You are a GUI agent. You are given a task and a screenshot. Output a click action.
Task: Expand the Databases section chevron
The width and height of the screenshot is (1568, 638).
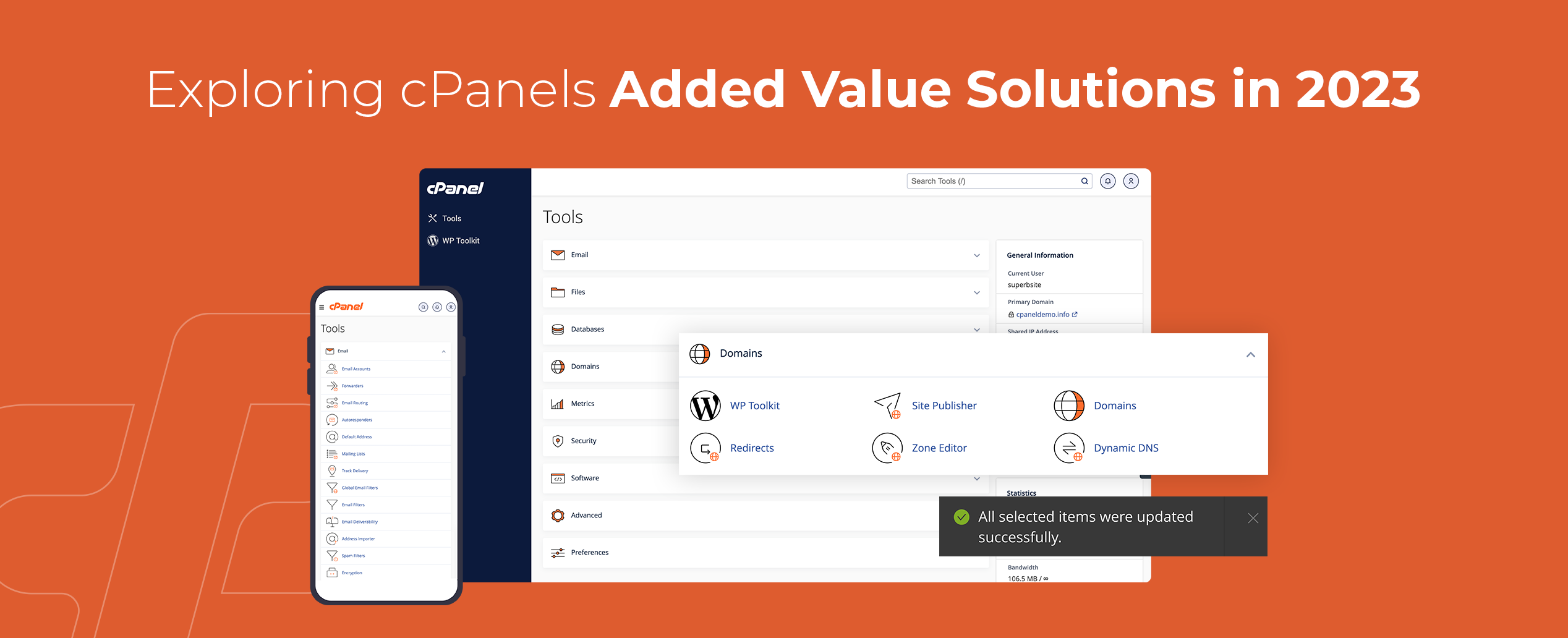point(977,330)
